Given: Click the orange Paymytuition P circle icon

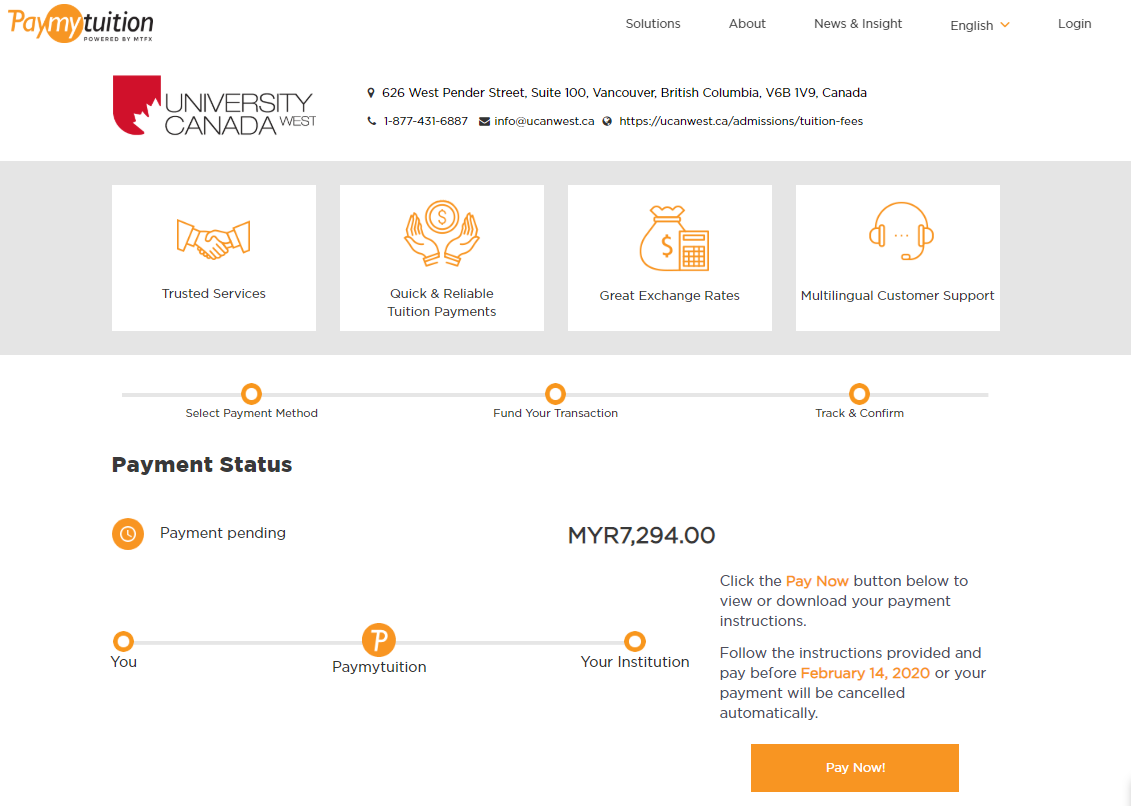Looking at the screenshot, I should 378,639.
